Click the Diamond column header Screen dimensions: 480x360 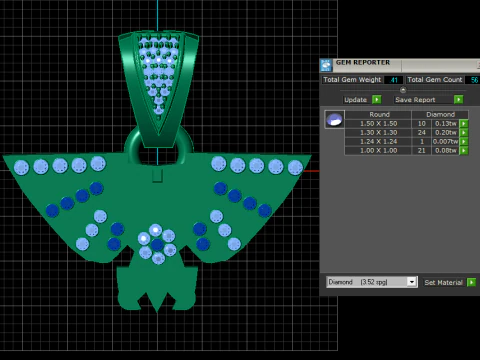[x=440, y=115]
